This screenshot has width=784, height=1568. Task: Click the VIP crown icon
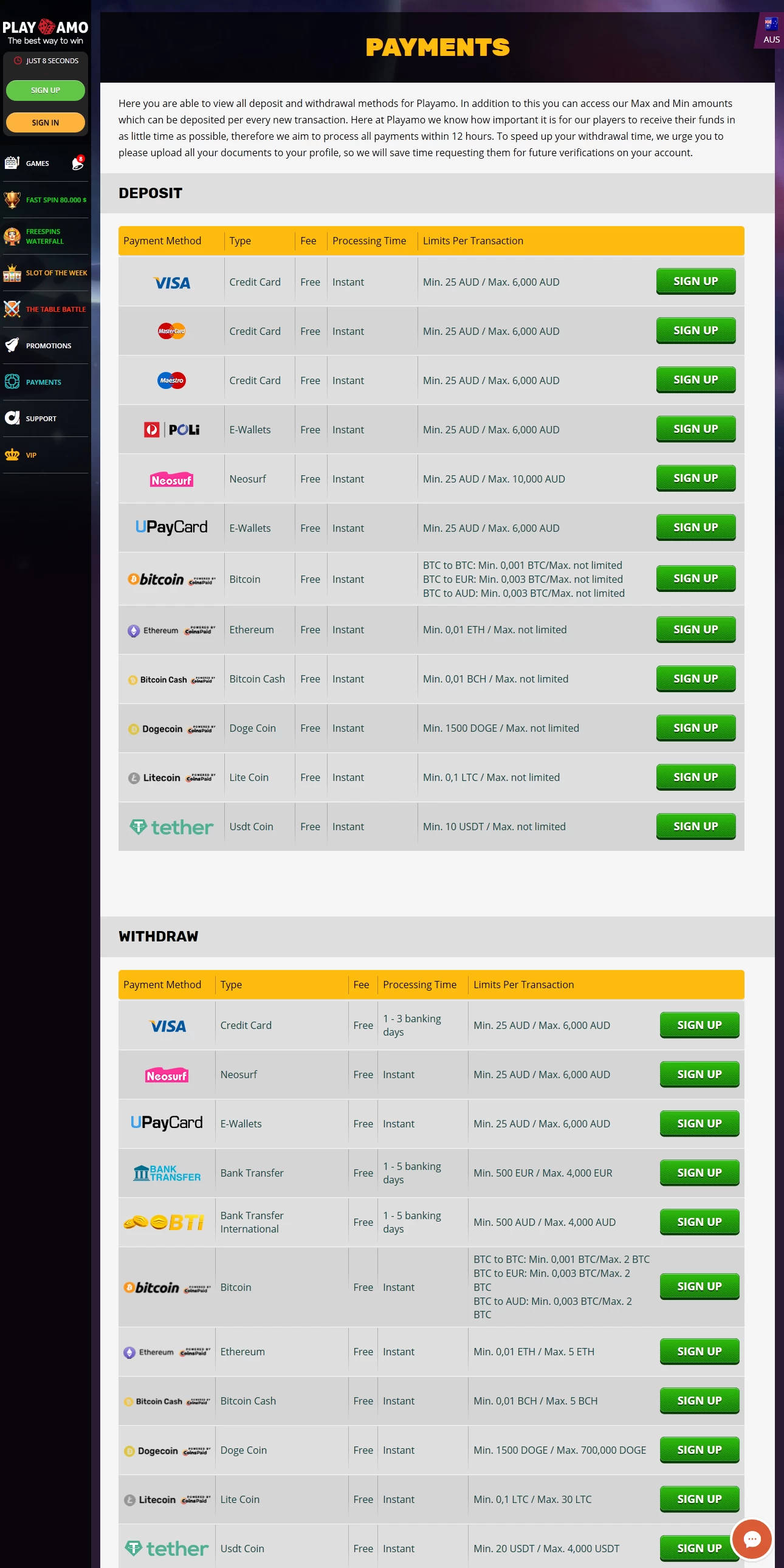(x=12, y=455)
